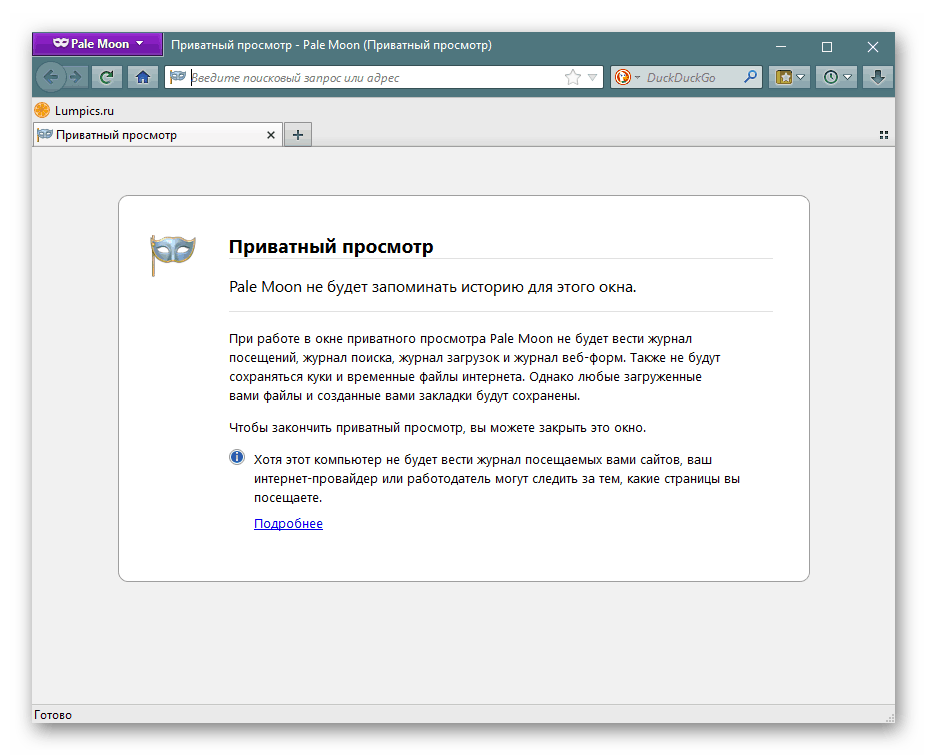Open the downloads panel

tap(878, 77)
